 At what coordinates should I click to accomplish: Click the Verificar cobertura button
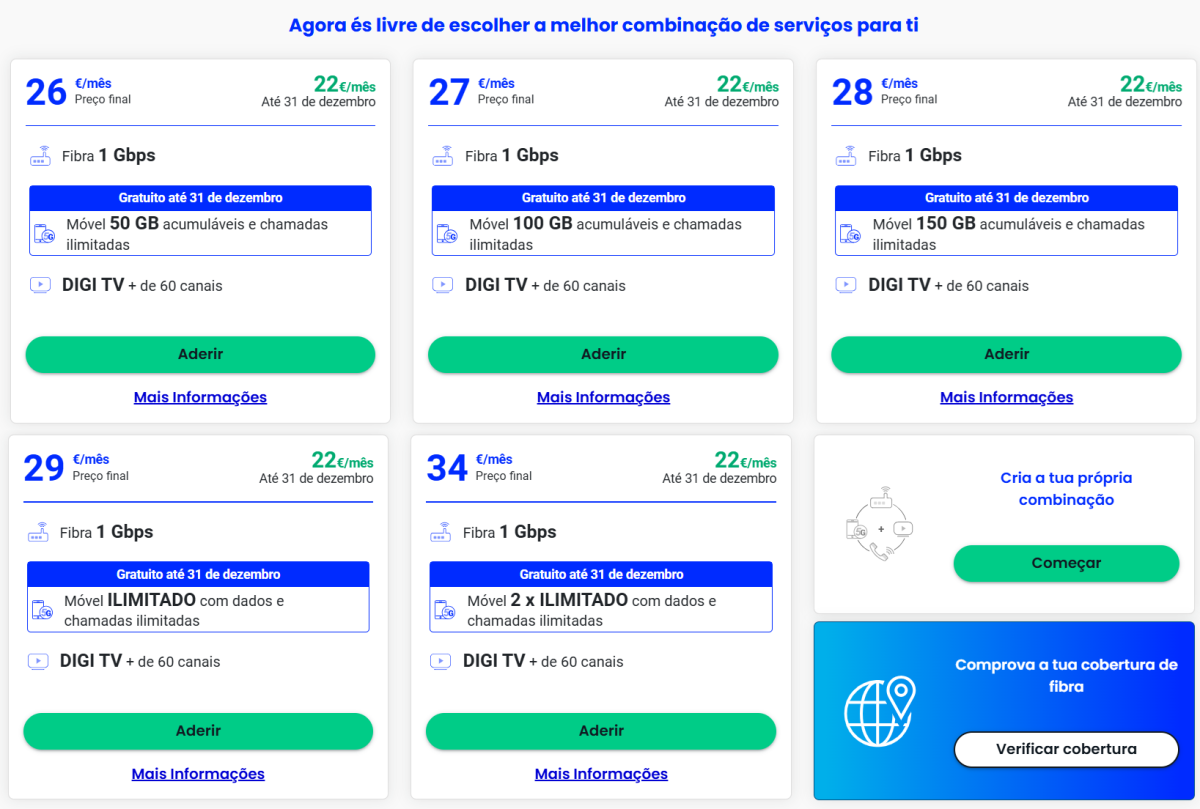pos(1066,749)
